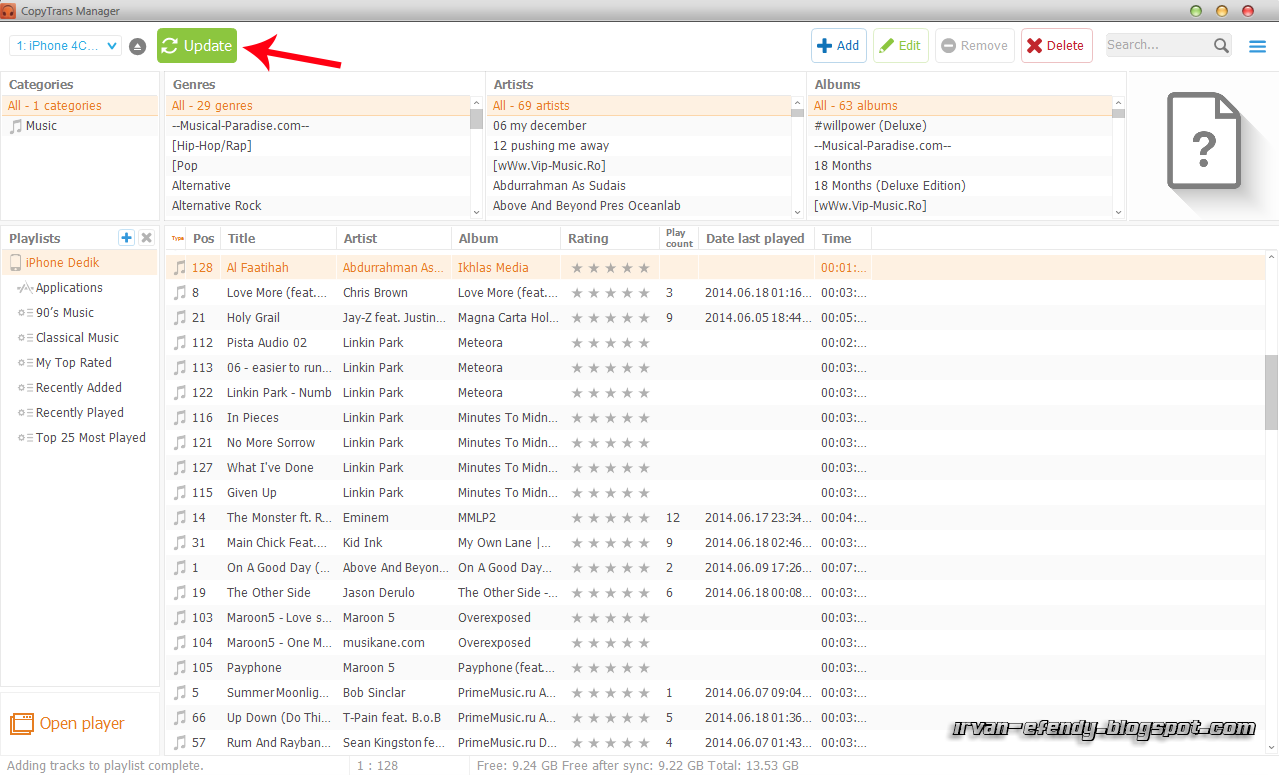Open the player via Open player
The height and width of the screenshot is (775, 1279).
(67, 724)
